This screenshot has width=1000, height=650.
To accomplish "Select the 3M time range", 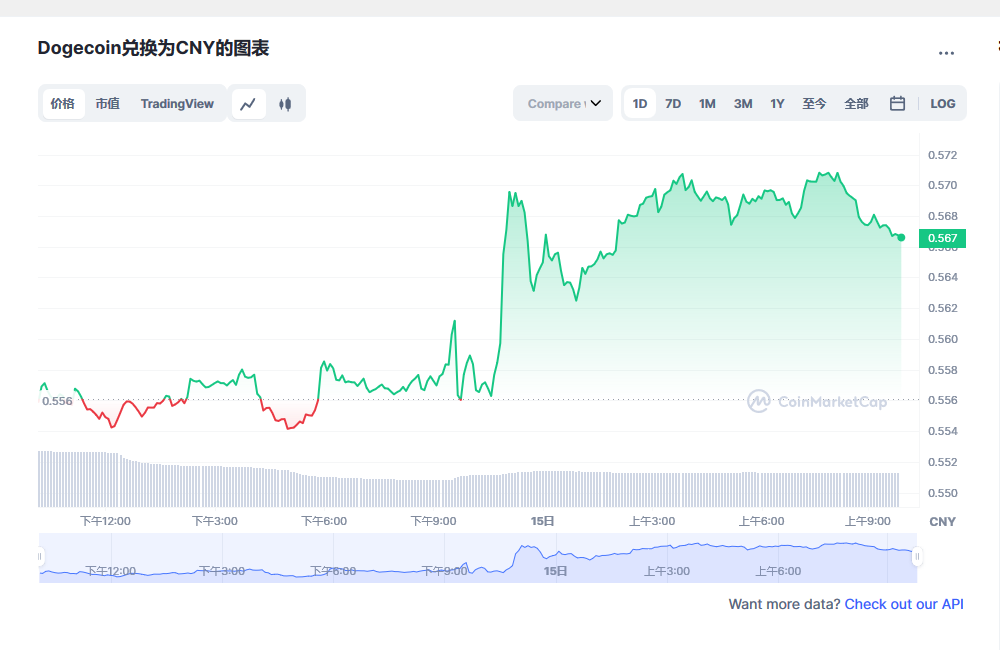I will click(743, 103).
